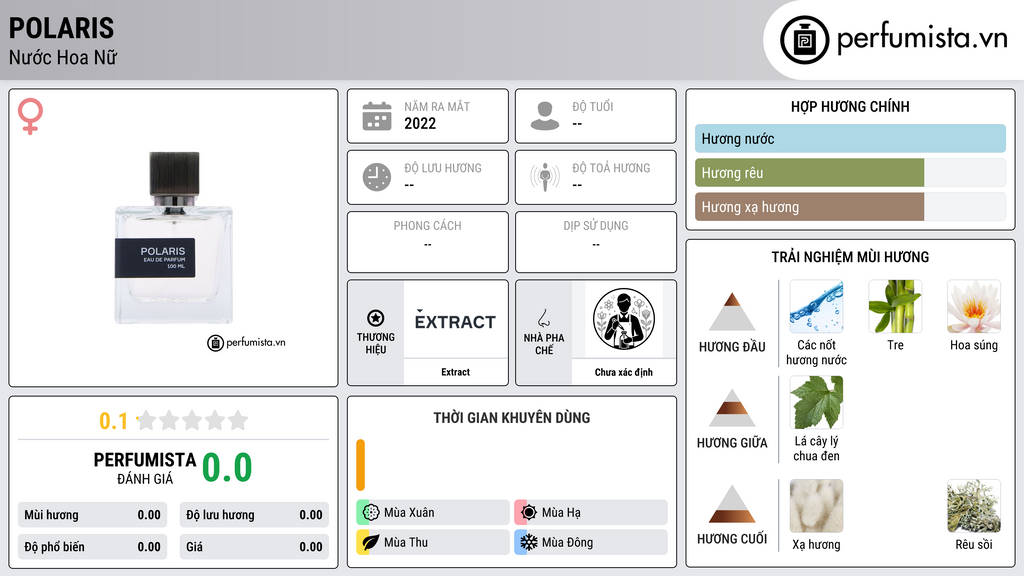The width and height of the screenshot is (1024, 576).
Task: Click the pink female gender symbol icon
Action: coord(30,116)
